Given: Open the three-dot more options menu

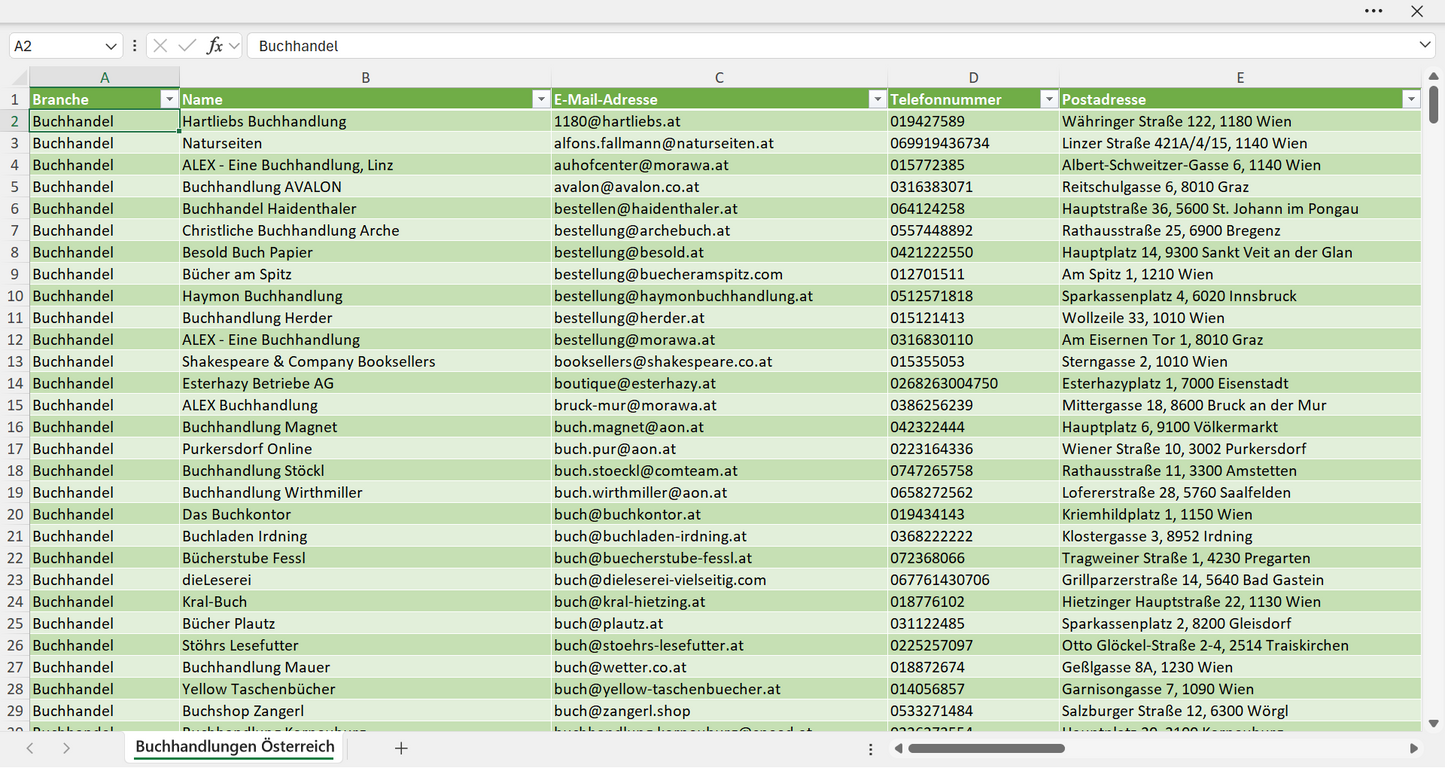Looking at the screenshot, I should 1373,11.
